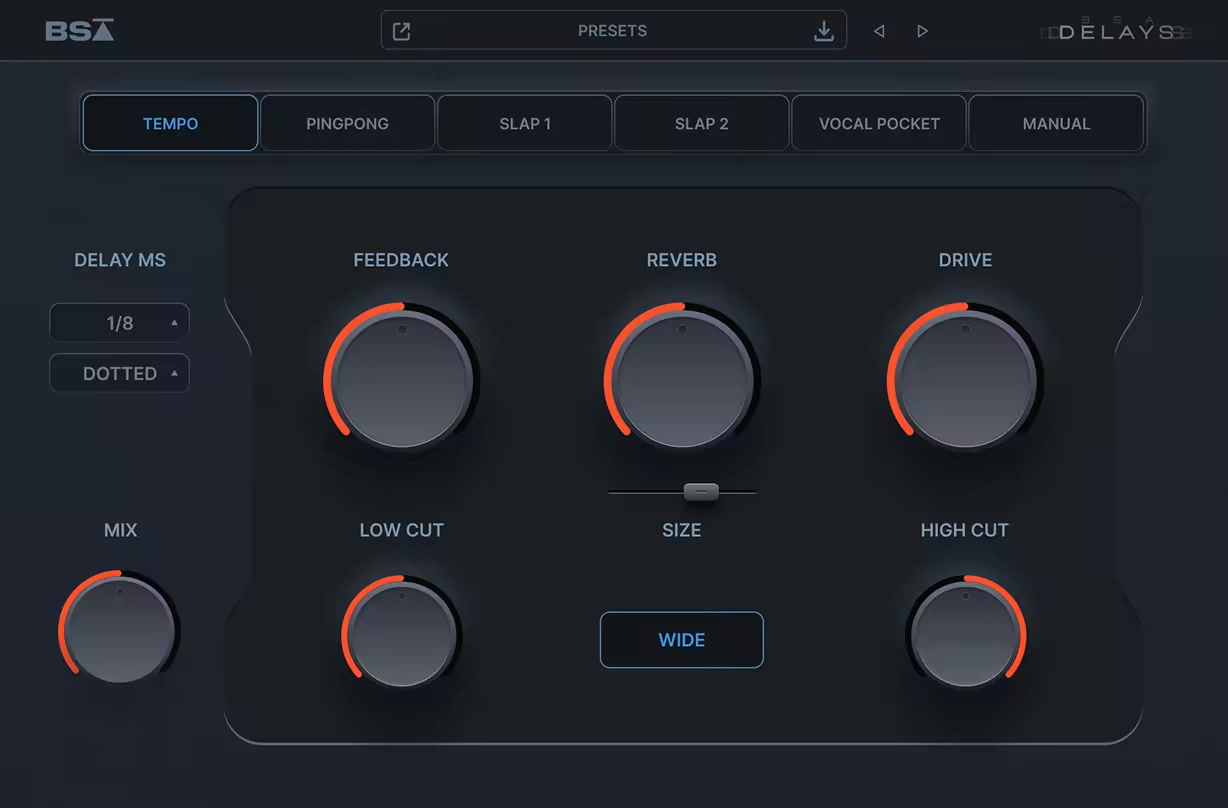
Task: Switch to MANUAL delay mode
Action: pos(1056,124)
